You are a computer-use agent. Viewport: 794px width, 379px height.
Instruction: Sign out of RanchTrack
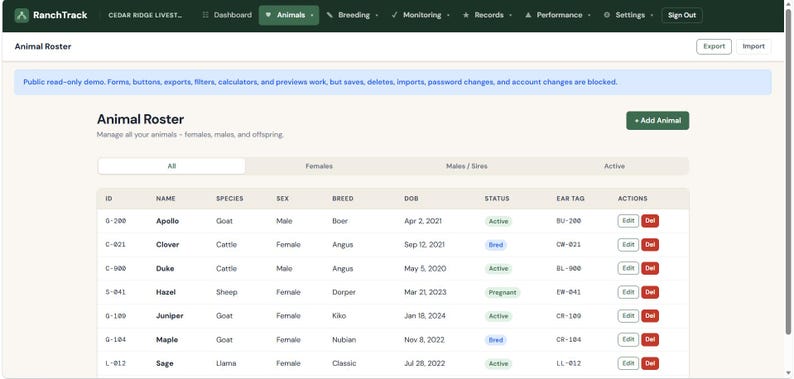pyautogui.click(x=682, y=15)
